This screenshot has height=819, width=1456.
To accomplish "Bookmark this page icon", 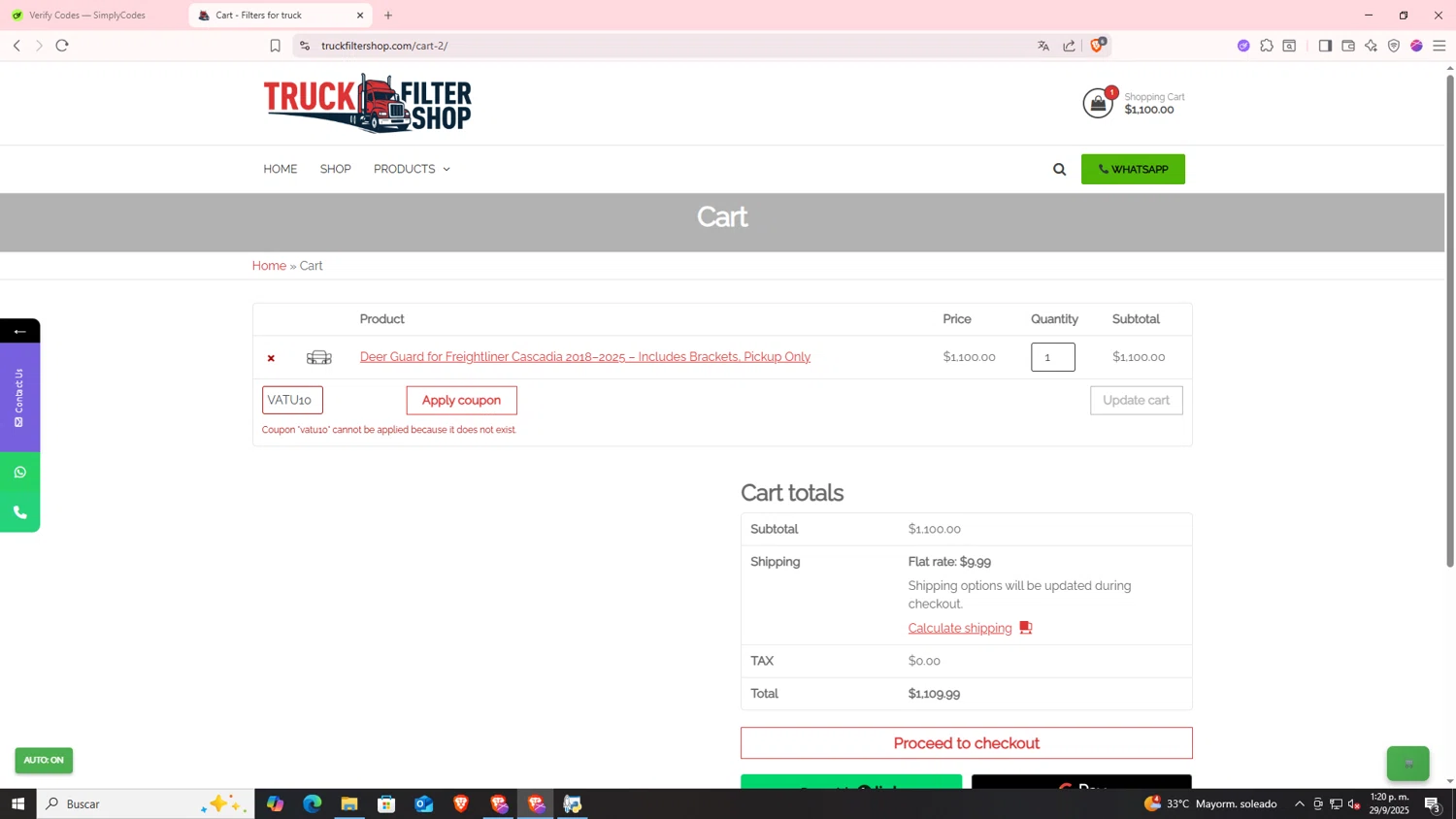I will pyautogui.click(x=275, y=46).
